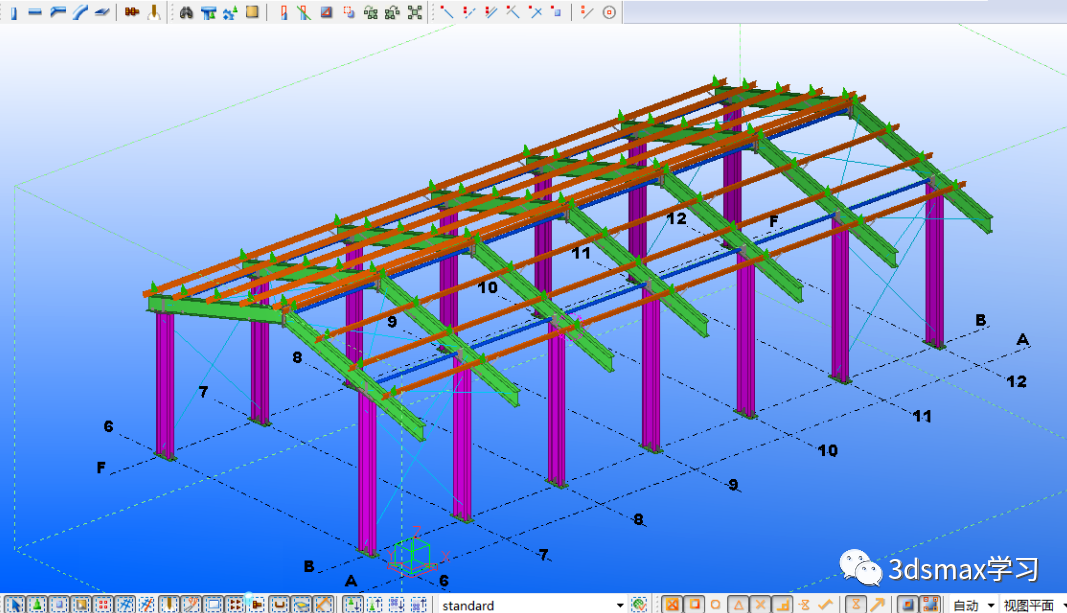This screenshot has width=1067, height=613.
Task: Toggle the Select single bolts switch
Action: [x=257, y=605]
